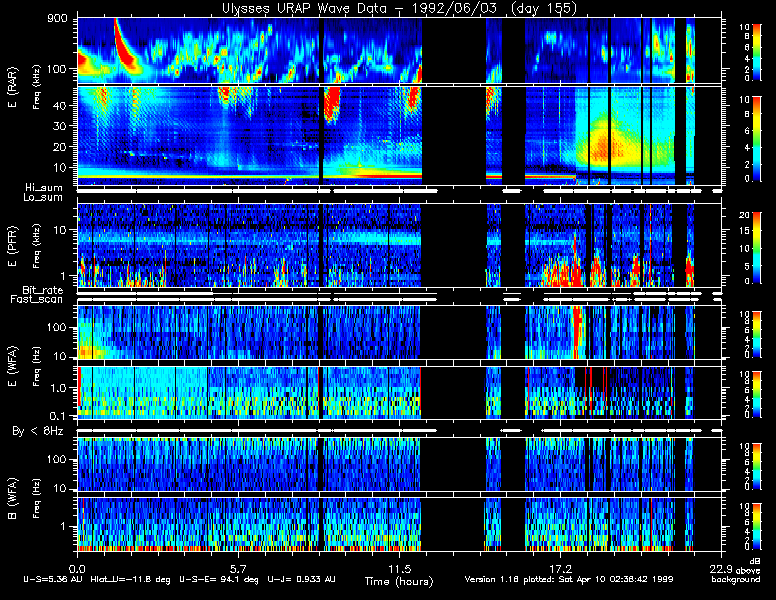Click the 11.5 time axis label
This screenshot has height=600, width=776.
(x=400, y=569)
